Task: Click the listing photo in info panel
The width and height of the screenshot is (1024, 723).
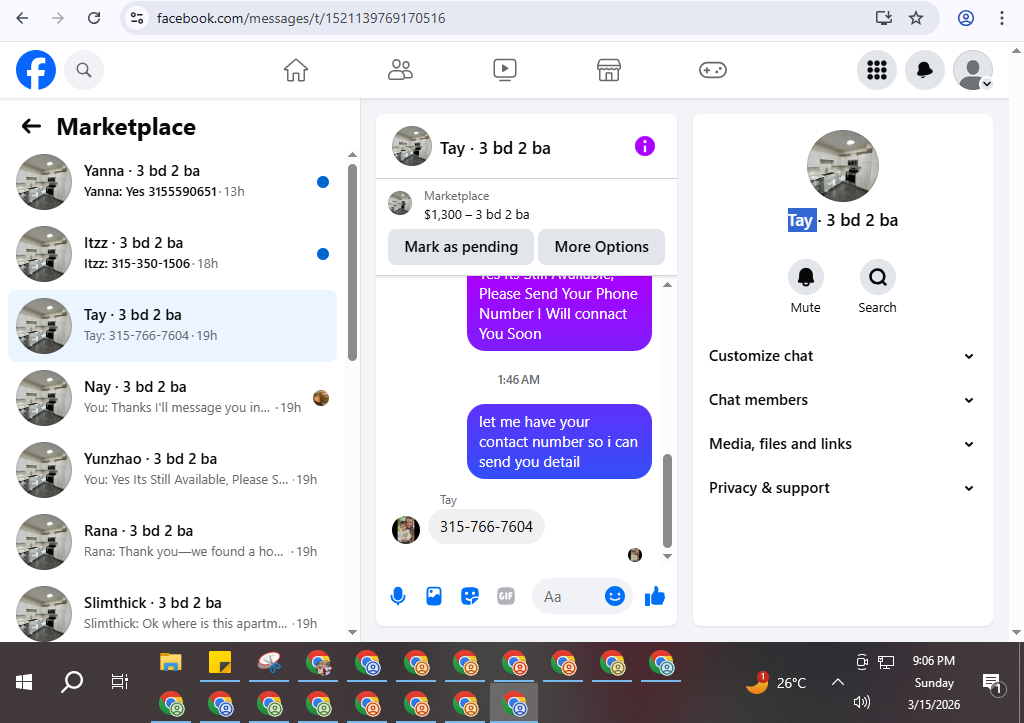Action: (842, 166)
